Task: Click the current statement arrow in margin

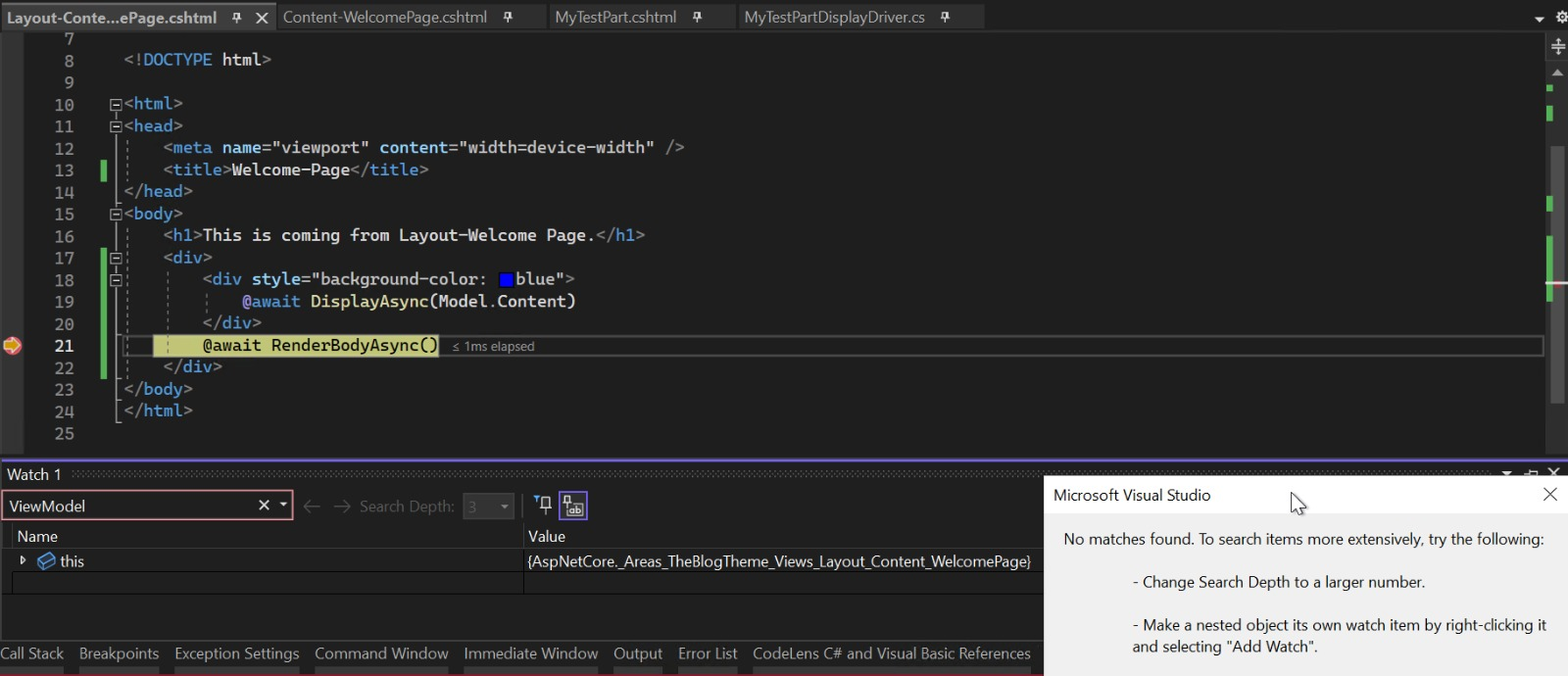Action: coord(12,346)
